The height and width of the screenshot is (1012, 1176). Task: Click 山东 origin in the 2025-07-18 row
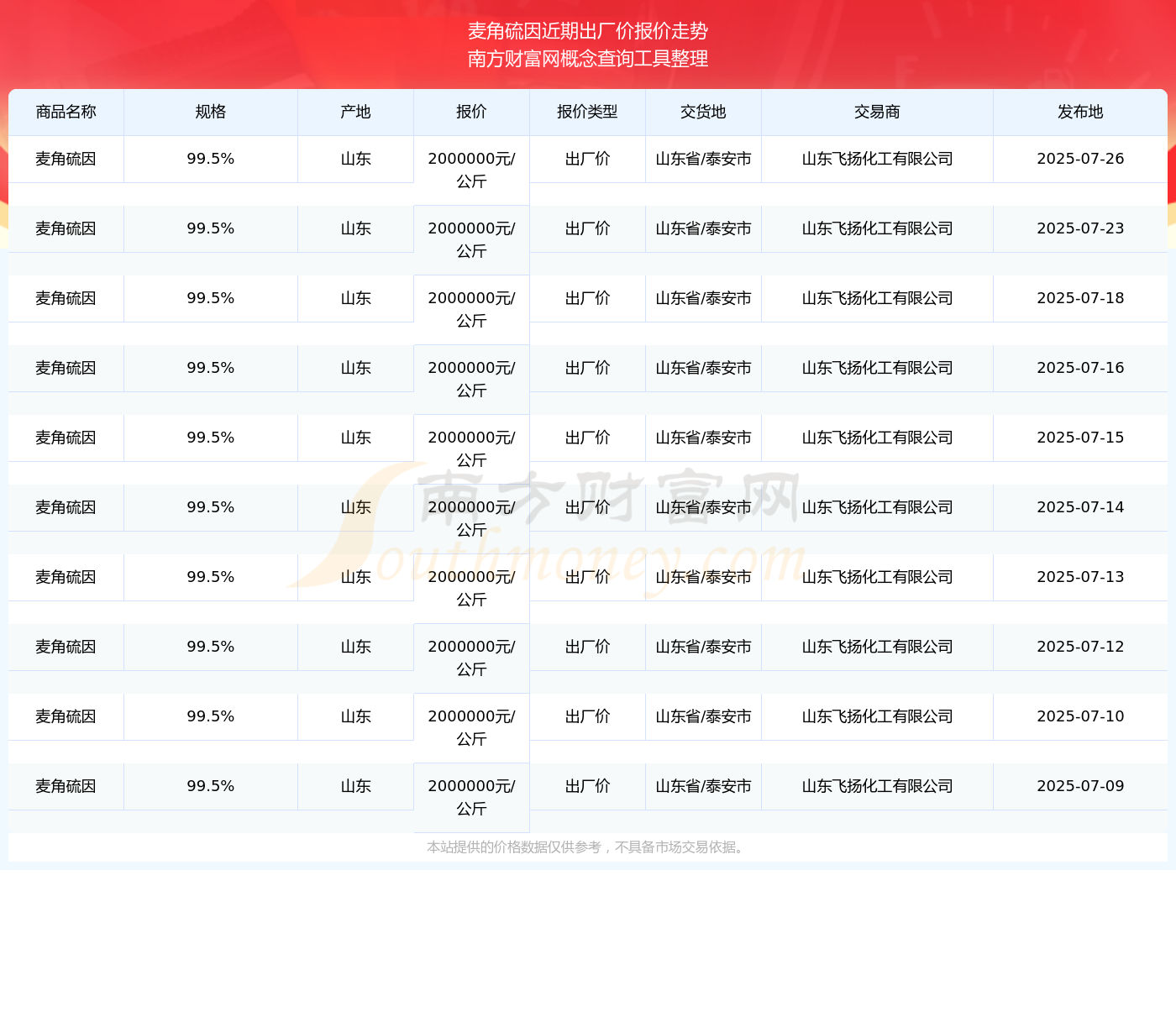(x=356, y=298)
